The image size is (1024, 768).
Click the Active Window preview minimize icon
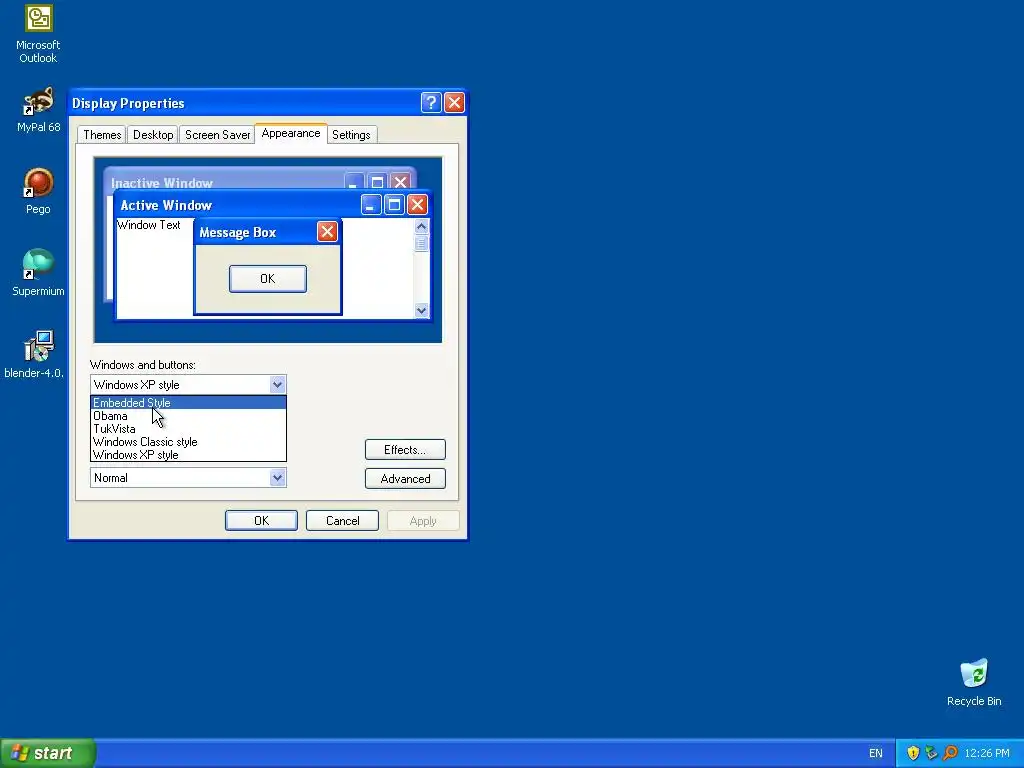(x=371, y=205)
